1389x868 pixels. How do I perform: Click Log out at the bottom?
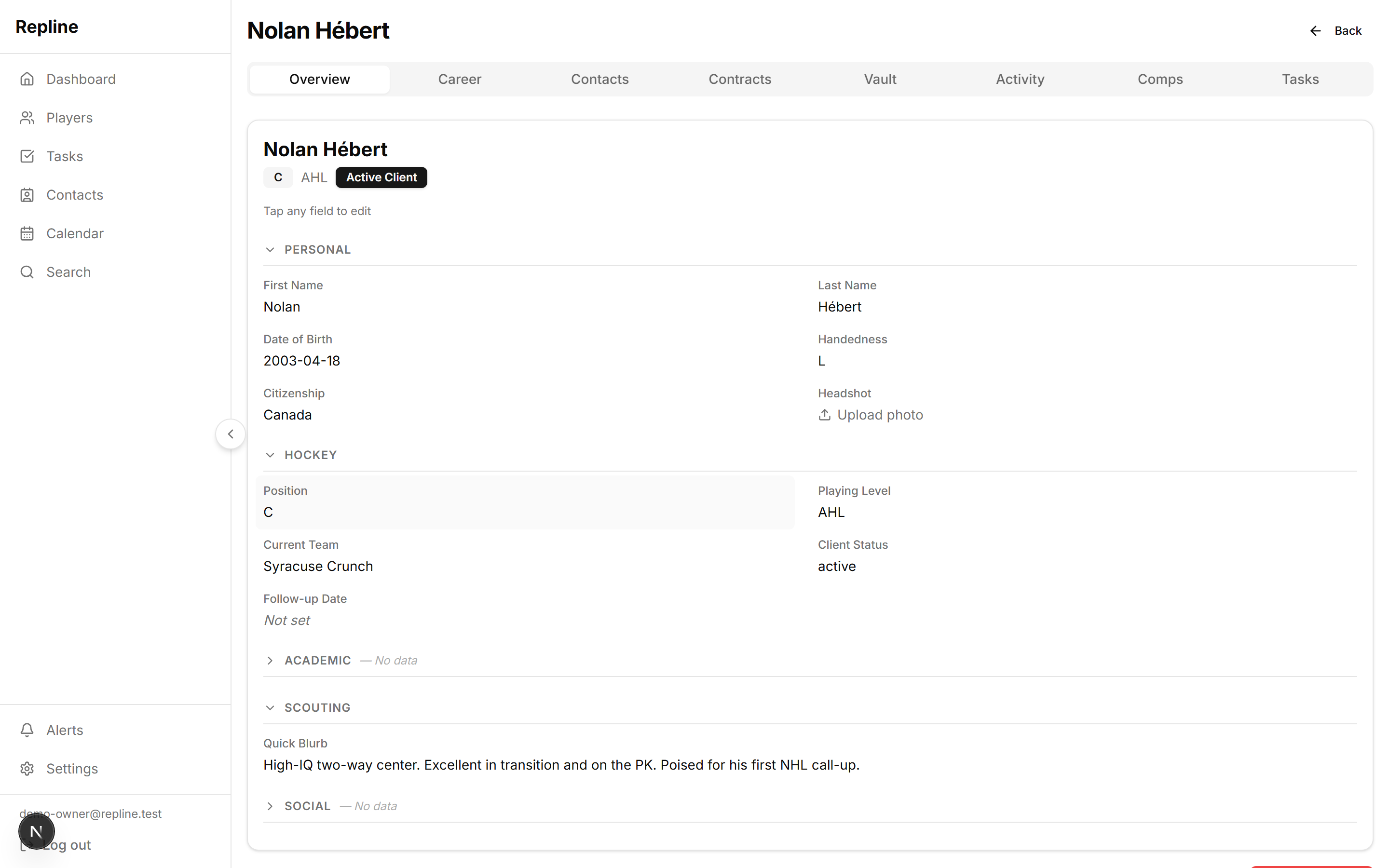68,844
